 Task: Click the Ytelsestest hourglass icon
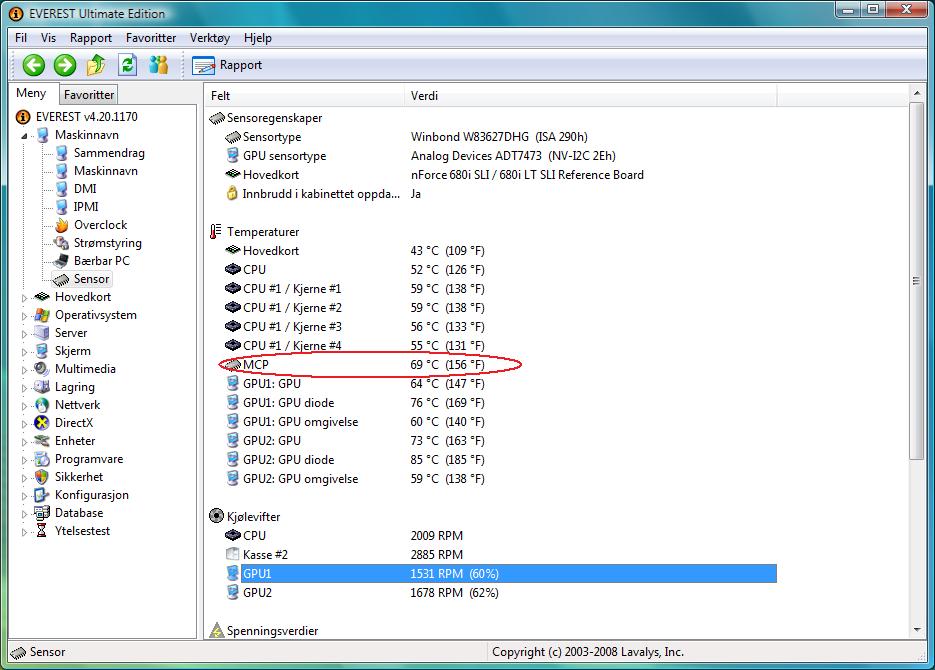point(42,531)
